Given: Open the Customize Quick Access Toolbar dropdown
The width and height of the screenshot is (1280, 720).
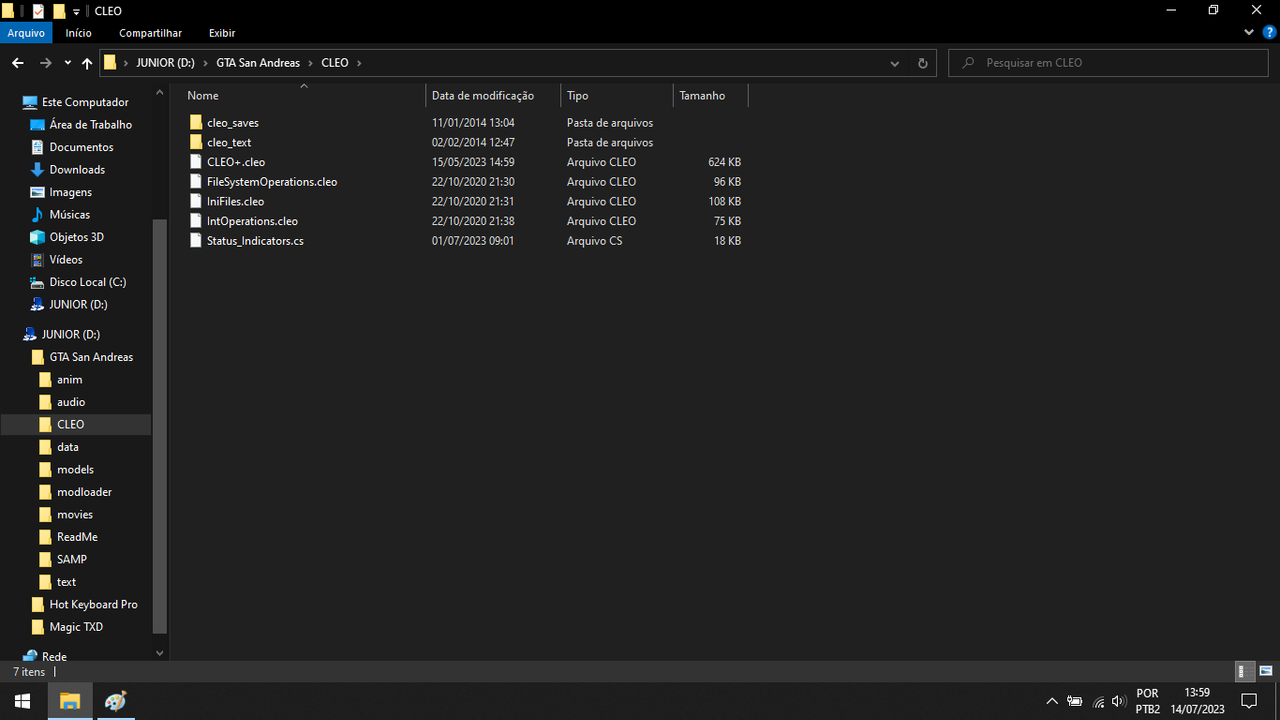Looking at the screenshot, I should tap(76, 12).
